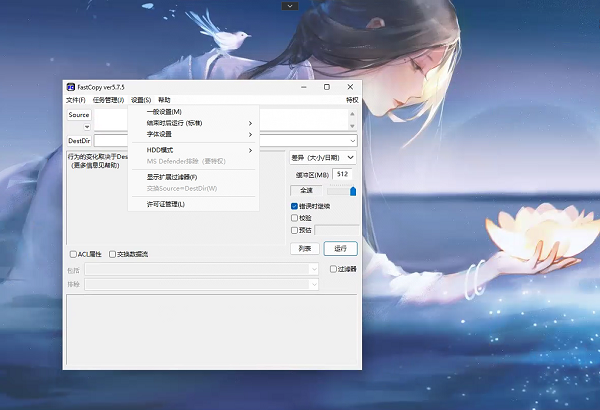
Task: Select 显示扩展过滤器(F) menu entry
Action: click(x=194, y=177)
